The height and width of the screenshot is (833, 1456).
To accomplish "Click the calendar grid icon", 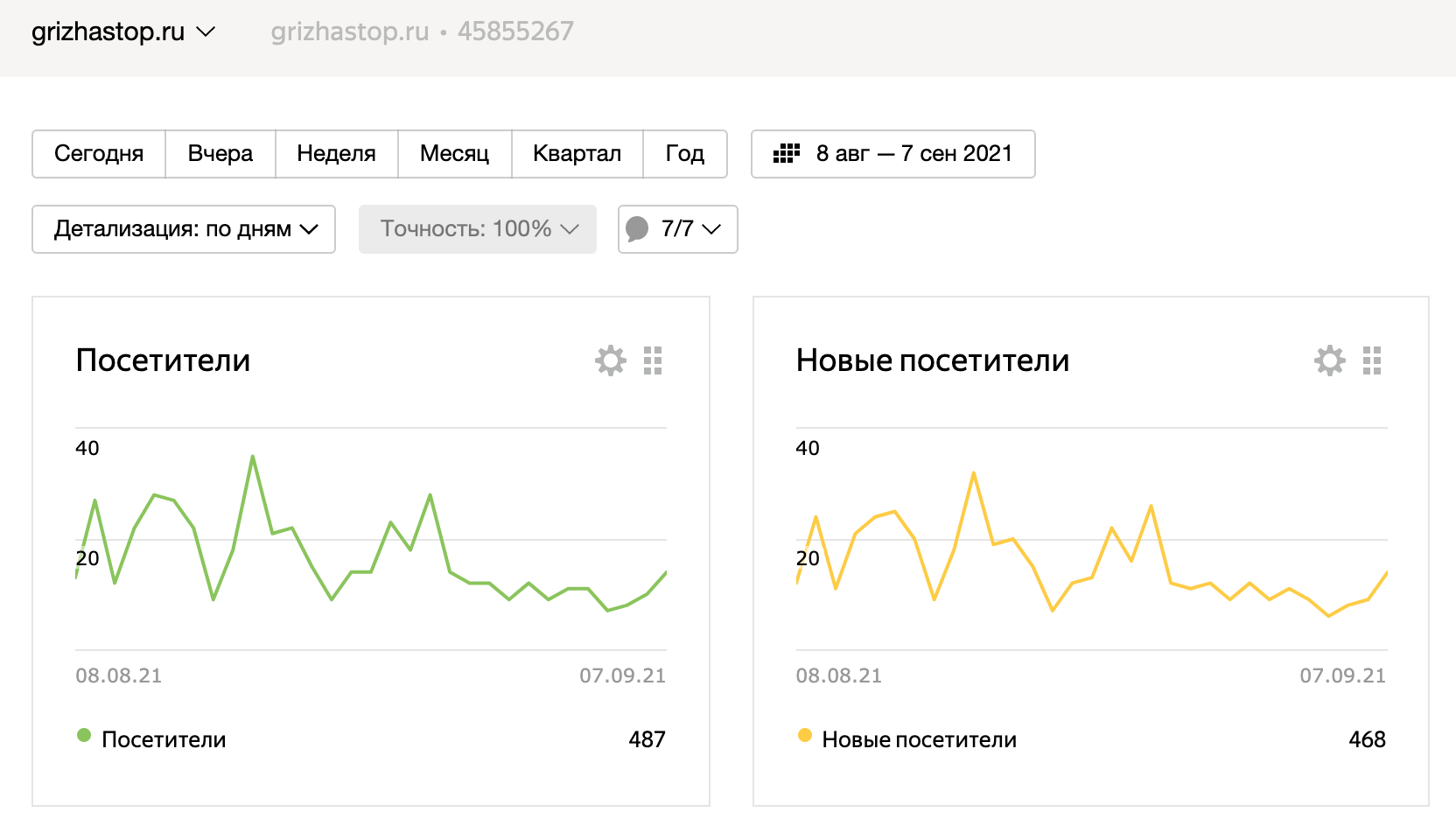I will [x=787, y=154].
